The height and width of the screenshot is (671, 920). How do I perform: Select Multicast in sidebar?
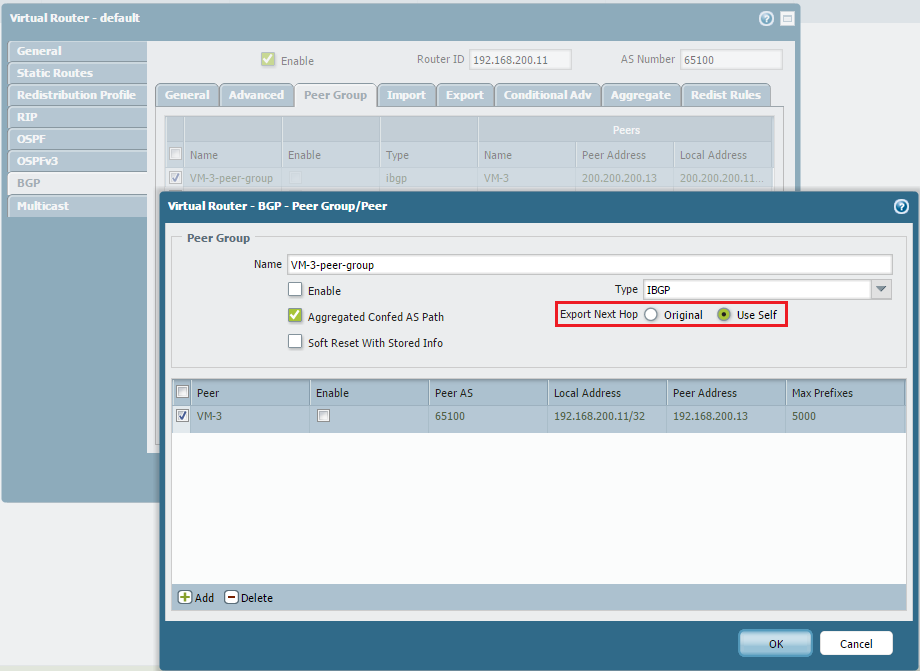pyautogui.click(x=77, y=206)
